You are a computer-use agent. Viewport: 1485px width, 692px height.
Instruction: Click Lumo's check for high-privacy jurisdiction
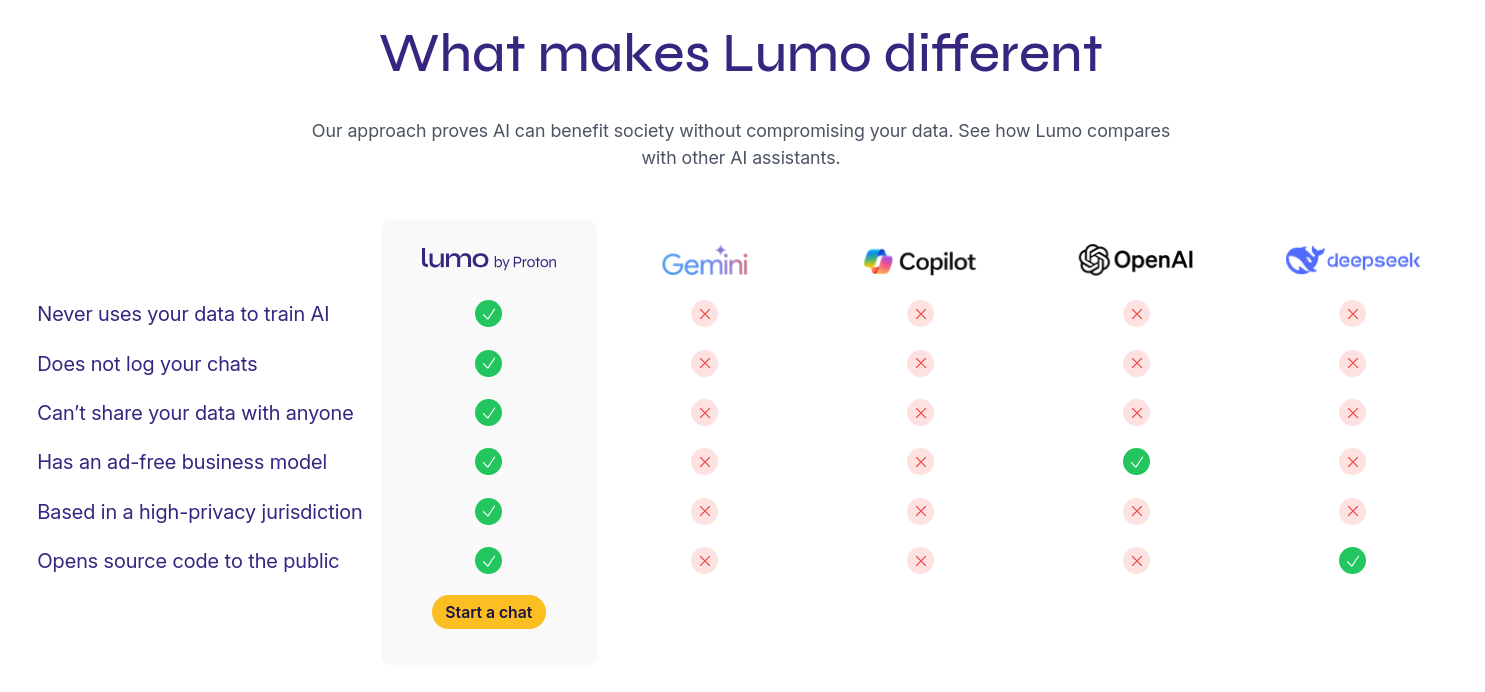tap(488, 511)
